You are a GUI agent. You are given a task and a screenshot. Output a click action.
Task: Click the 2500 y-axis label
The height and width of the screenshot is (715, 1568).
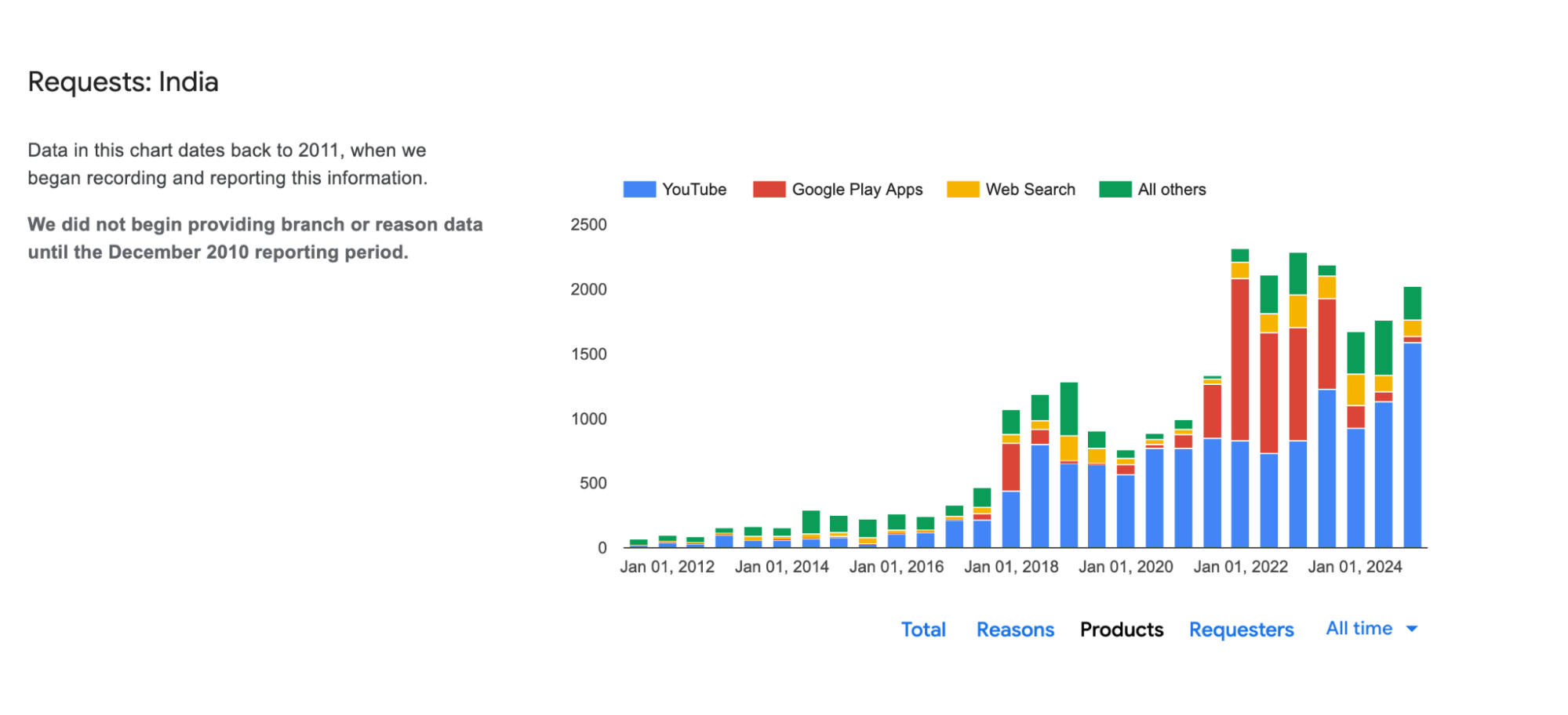(x=588, y=225)
